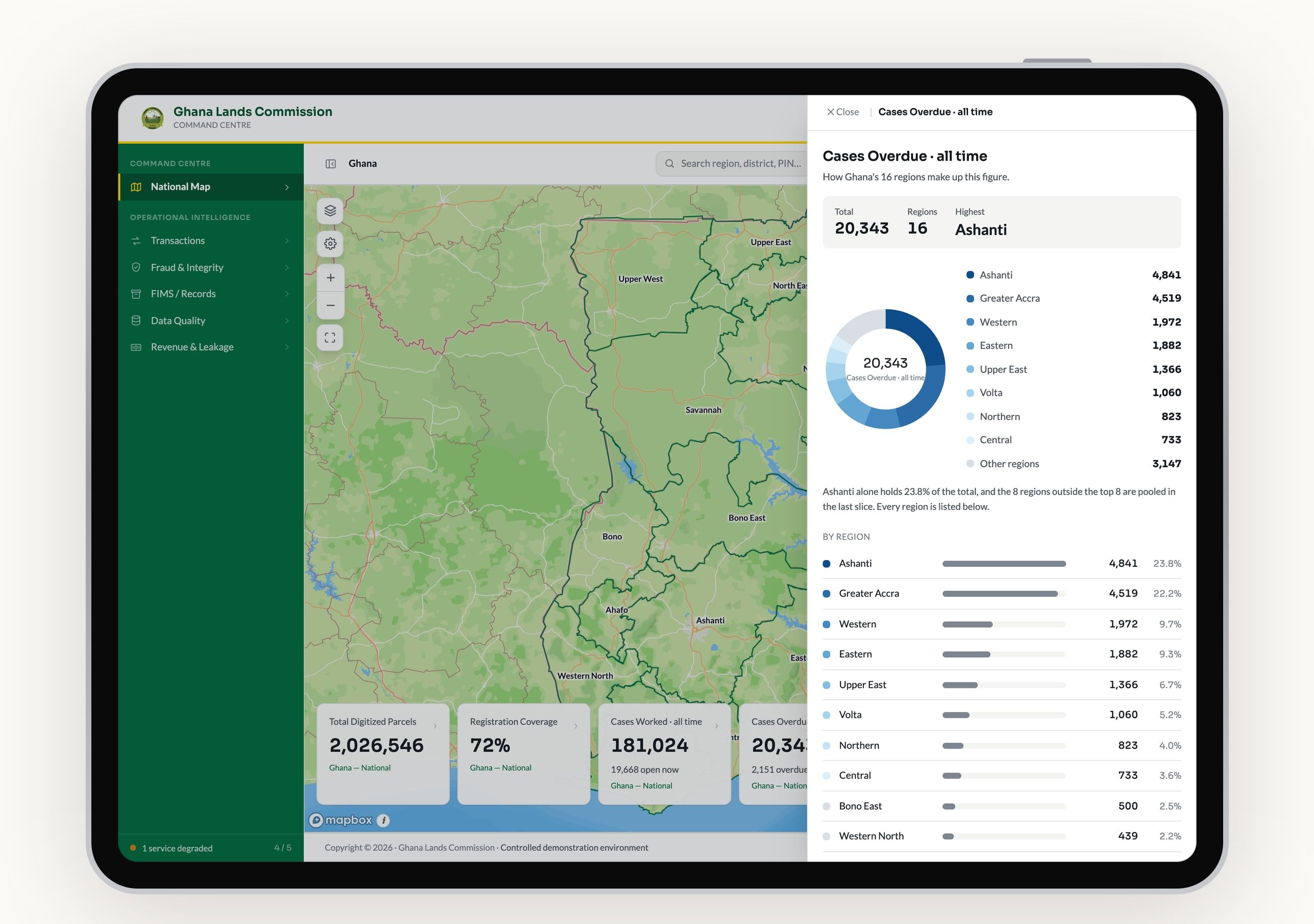The height and width of the screenshot is (924, 1314).
Task: Click the Western region progress bar
Action: click(1004, 625)
